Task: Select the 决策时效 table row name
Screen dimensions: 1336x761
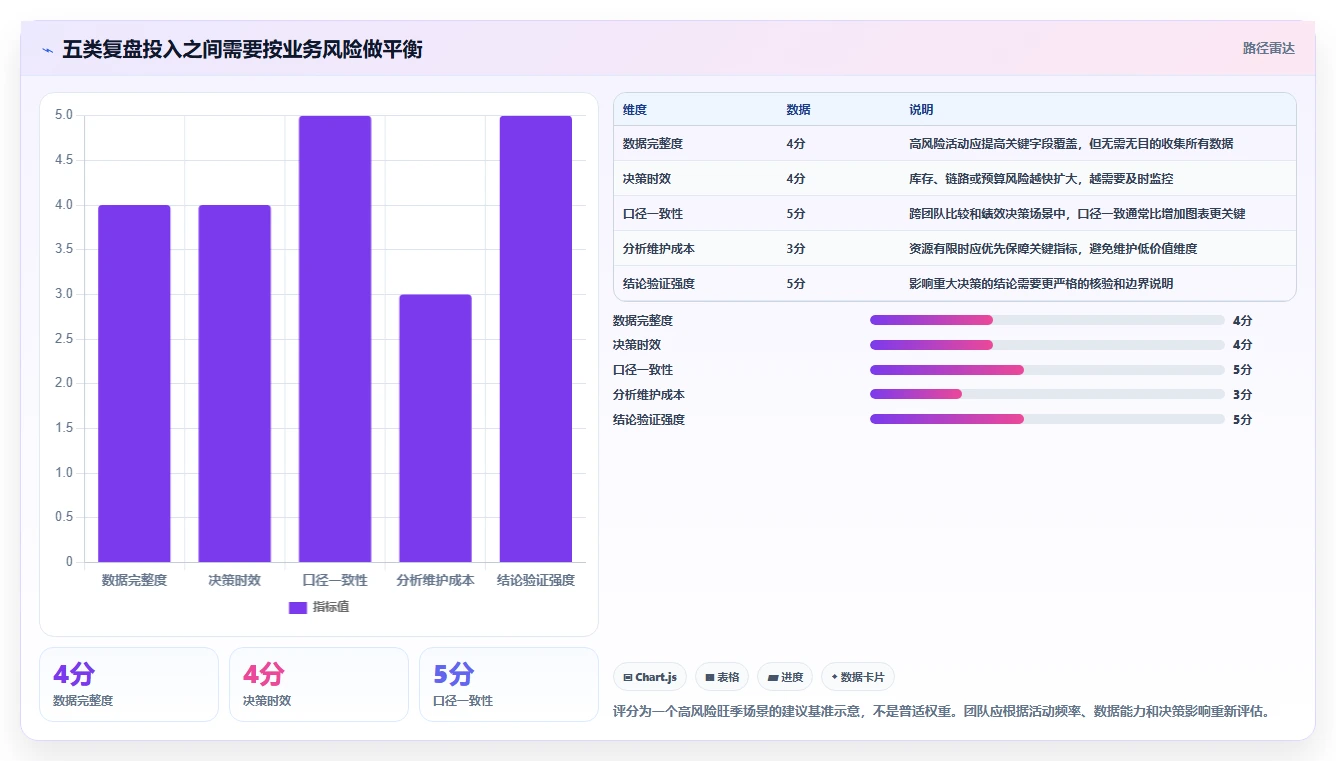Action: tap(647, 179)
